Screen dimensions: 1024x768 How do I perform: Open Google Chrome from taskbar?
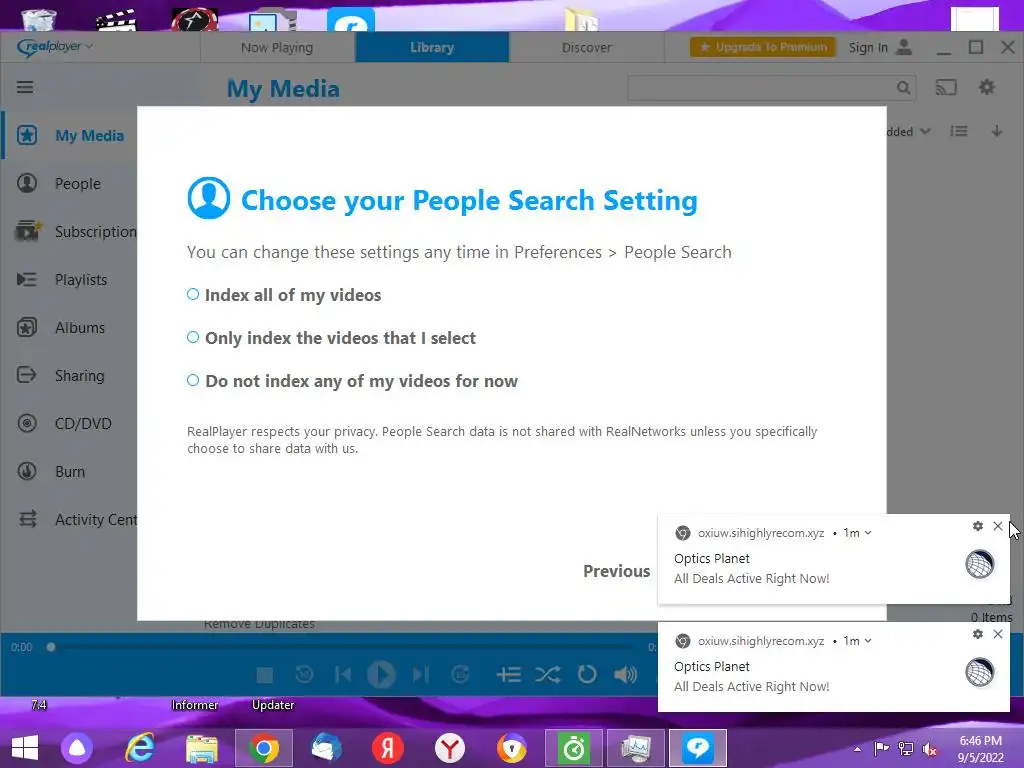pos(264,748)
